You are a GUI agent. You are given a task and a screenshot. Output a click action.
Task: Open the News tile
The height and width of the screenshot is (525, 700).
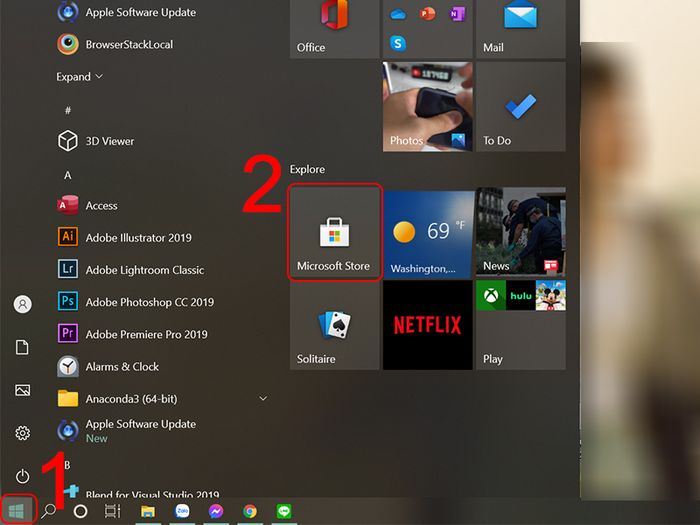pyautogui.click(x=521, y=232)
